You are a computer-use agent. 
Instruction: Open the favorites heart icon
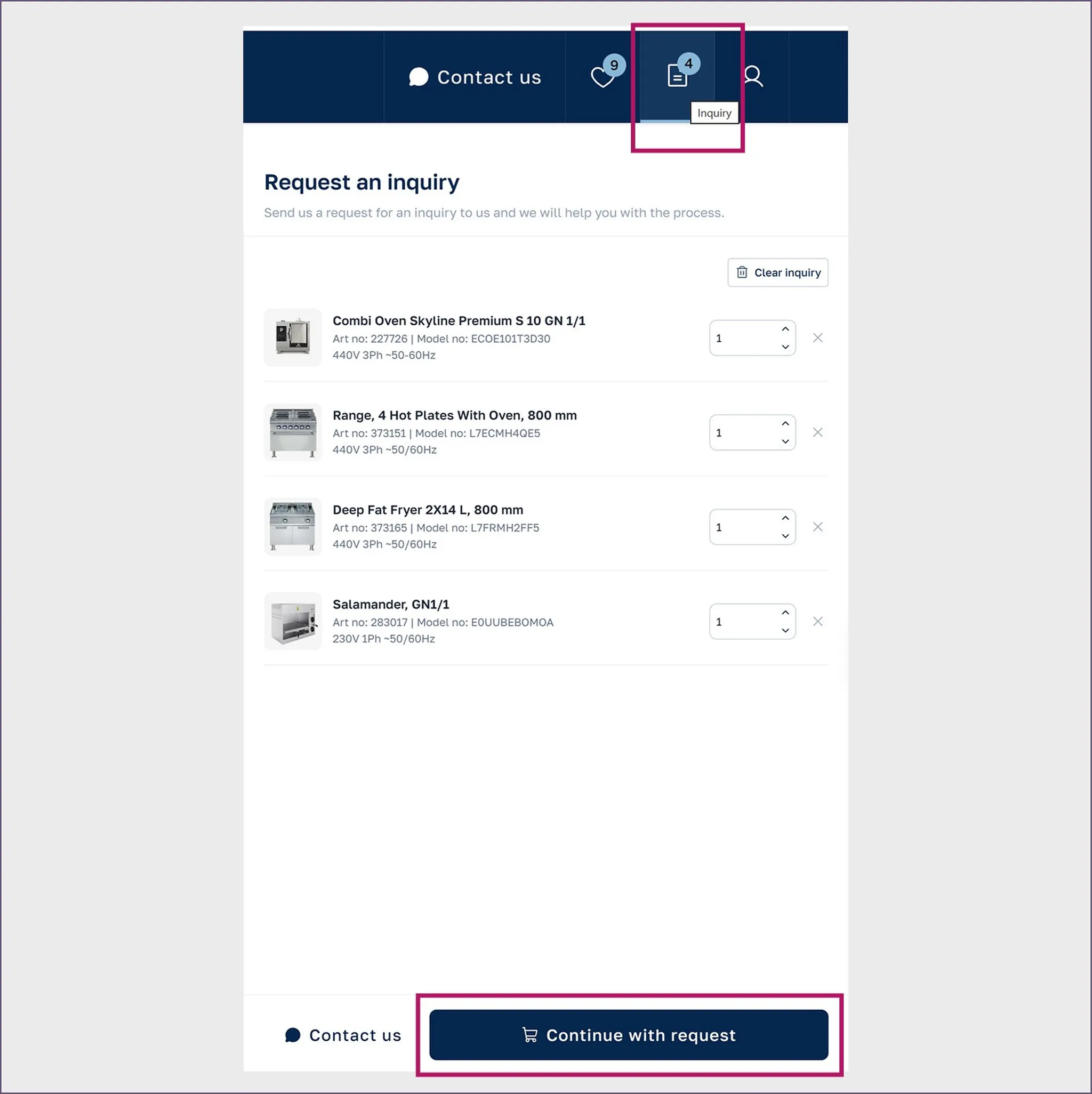[602, 77]
